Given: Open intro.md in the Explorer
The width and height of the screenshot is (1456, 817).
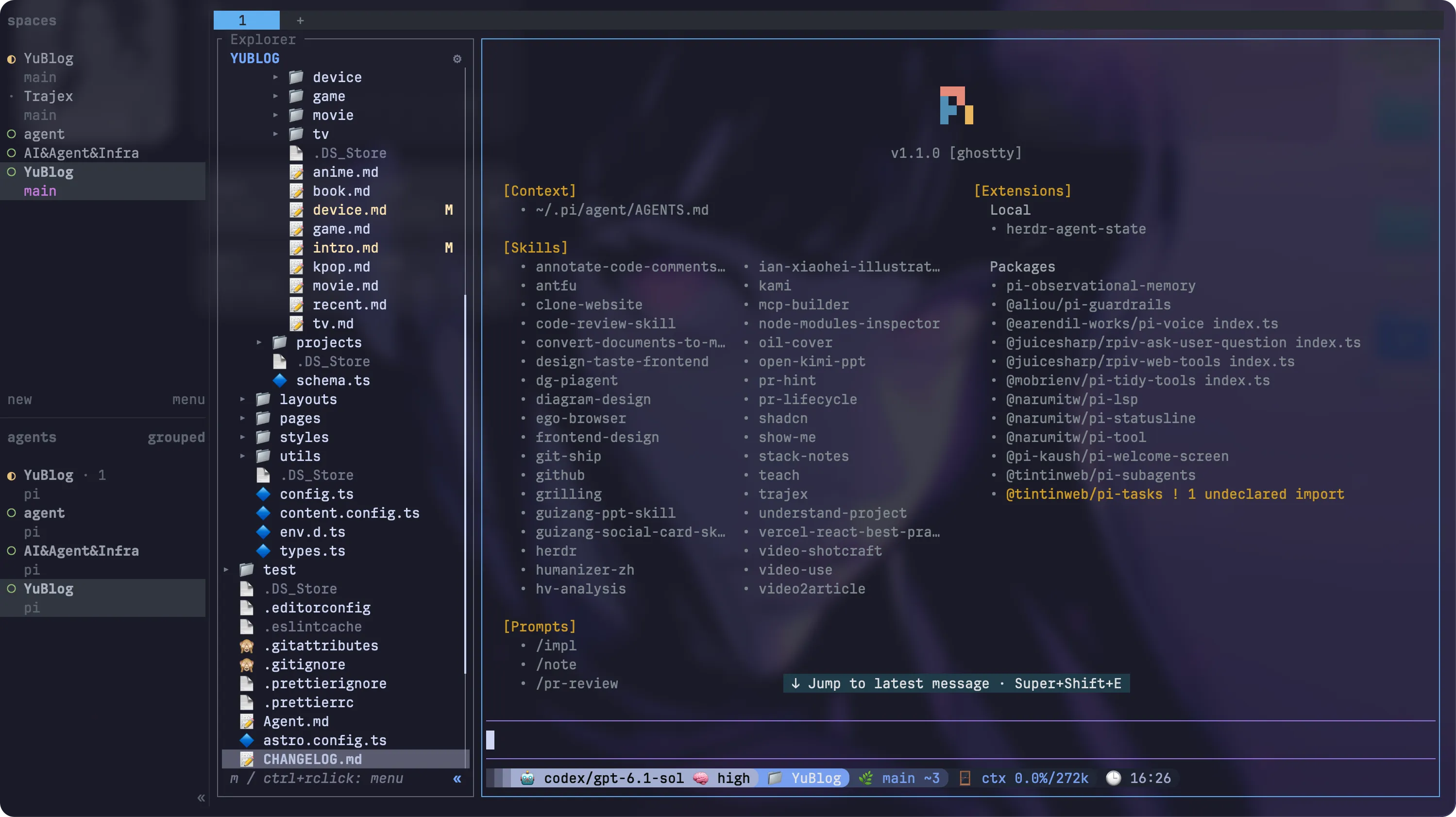Looking at the screenshot, I should (345, 248).
